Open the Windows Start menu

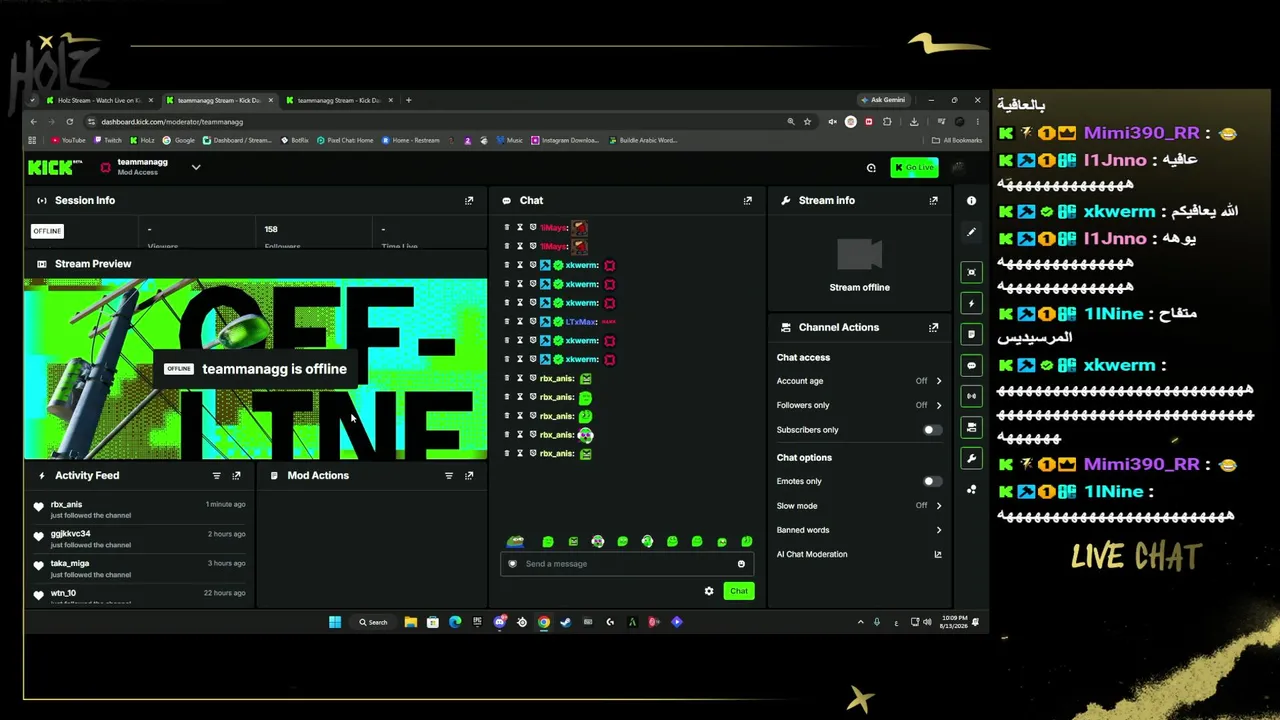pos(335,622)
